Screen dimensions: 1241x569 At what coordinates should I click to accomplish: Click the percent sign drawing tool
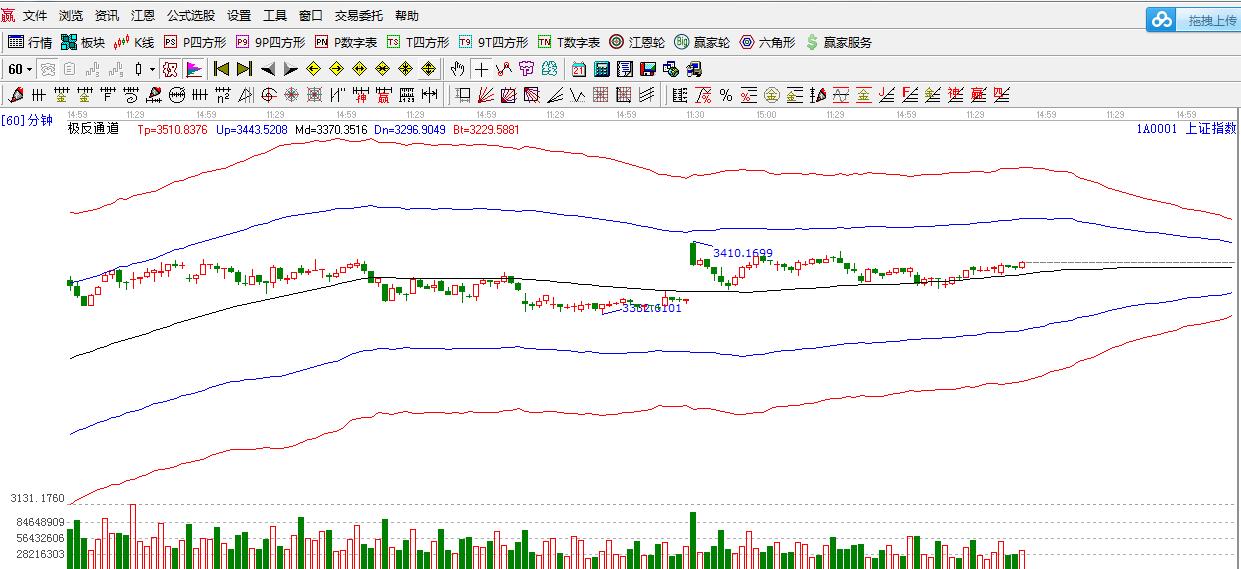point(726,95)
